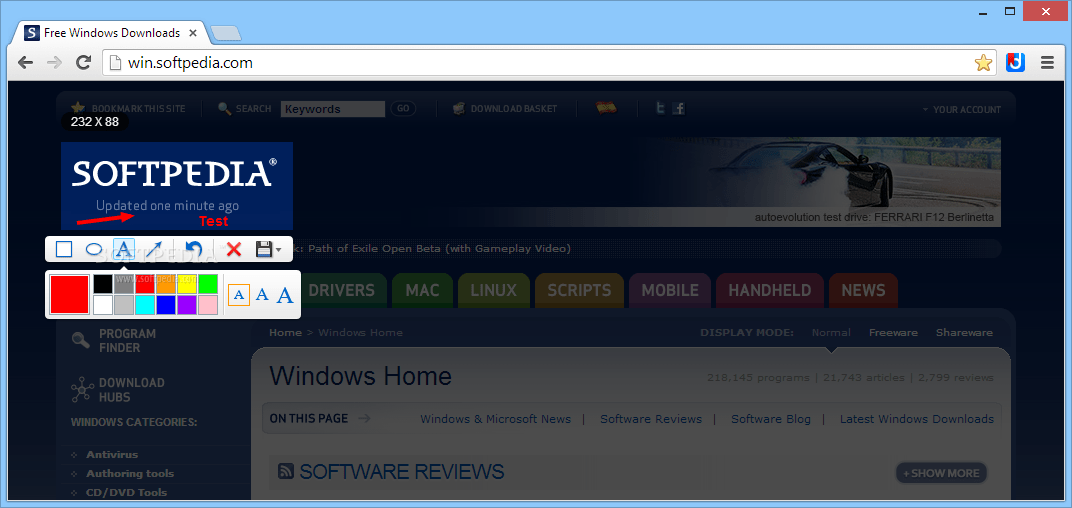Select the Free Windows Downloads tab
Viewport: 1072px width, 508px height.
click(x=111, y=33)
